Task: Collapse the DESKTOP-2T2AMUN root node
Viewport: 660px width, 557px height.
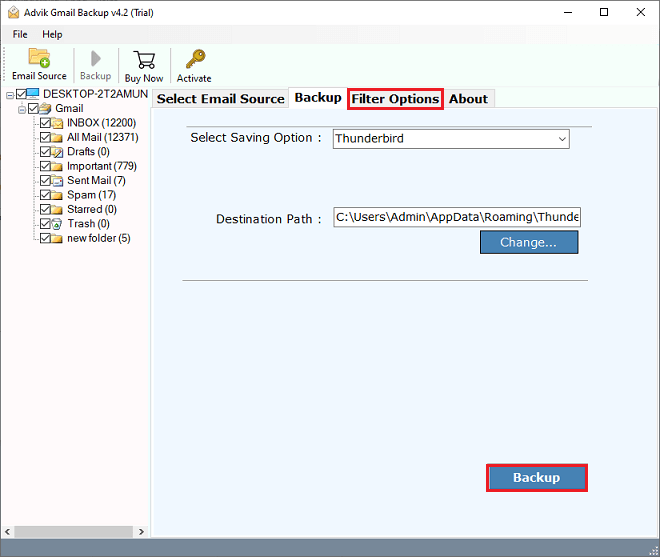Action: (9, 94)
